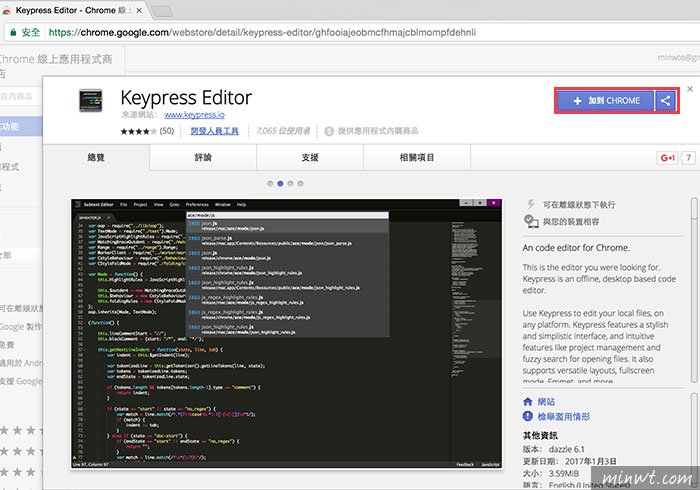Click the (50) review count
The image size is (700, 490).
point(167,131)
